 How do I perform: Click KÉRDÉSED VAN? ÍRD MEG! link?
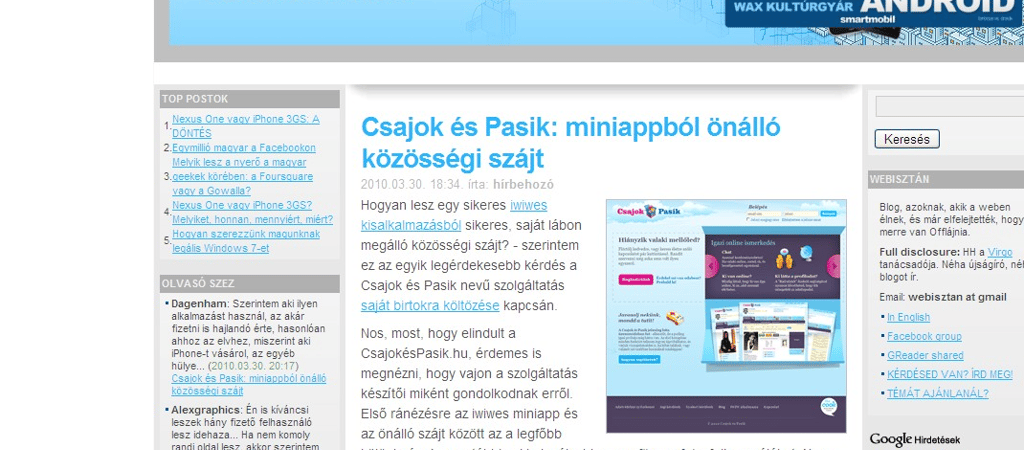pyautogui.click(x=949, y=374)
